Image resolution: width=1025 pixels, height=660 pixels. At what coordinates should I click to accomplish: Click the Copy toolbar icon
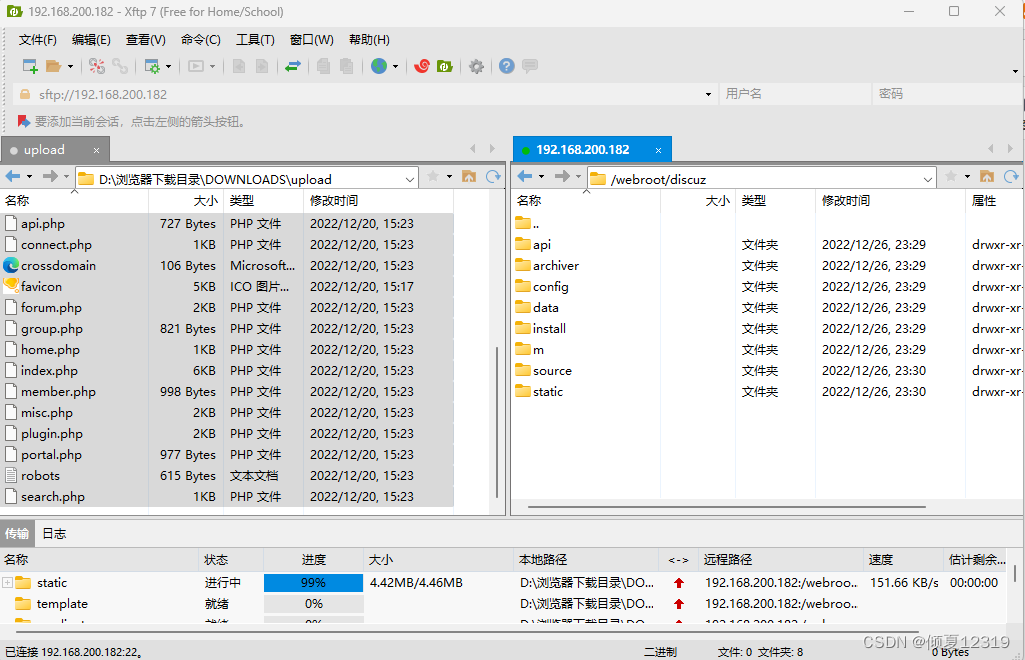[323, 66]
